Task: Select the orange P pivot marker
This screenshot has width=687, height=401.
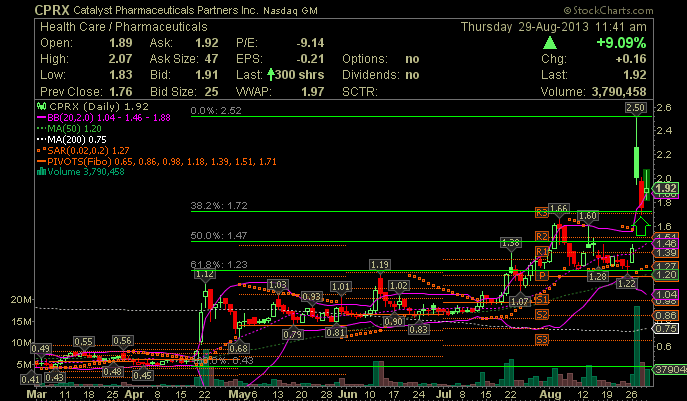Action: point(541,275)
